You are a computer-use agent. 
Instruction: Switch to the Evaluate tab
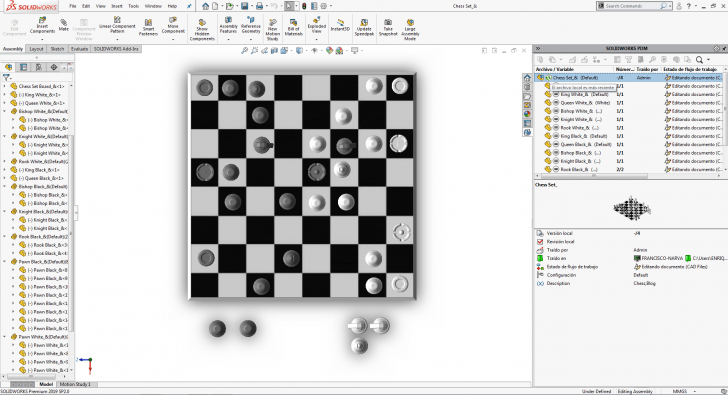coord(79,49)
